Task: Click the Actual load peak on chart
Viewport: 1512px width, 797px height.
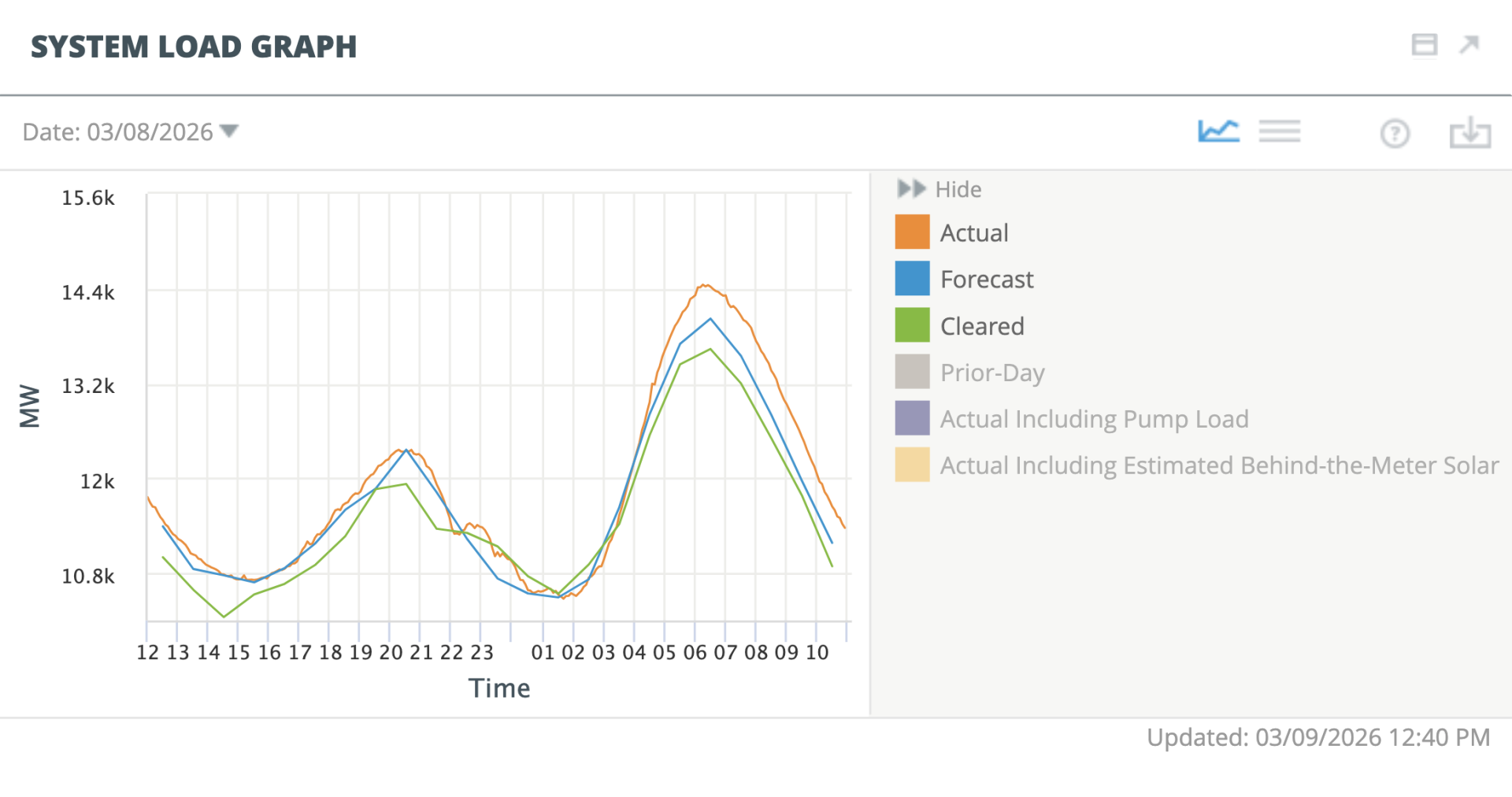Action: (705, 286)
